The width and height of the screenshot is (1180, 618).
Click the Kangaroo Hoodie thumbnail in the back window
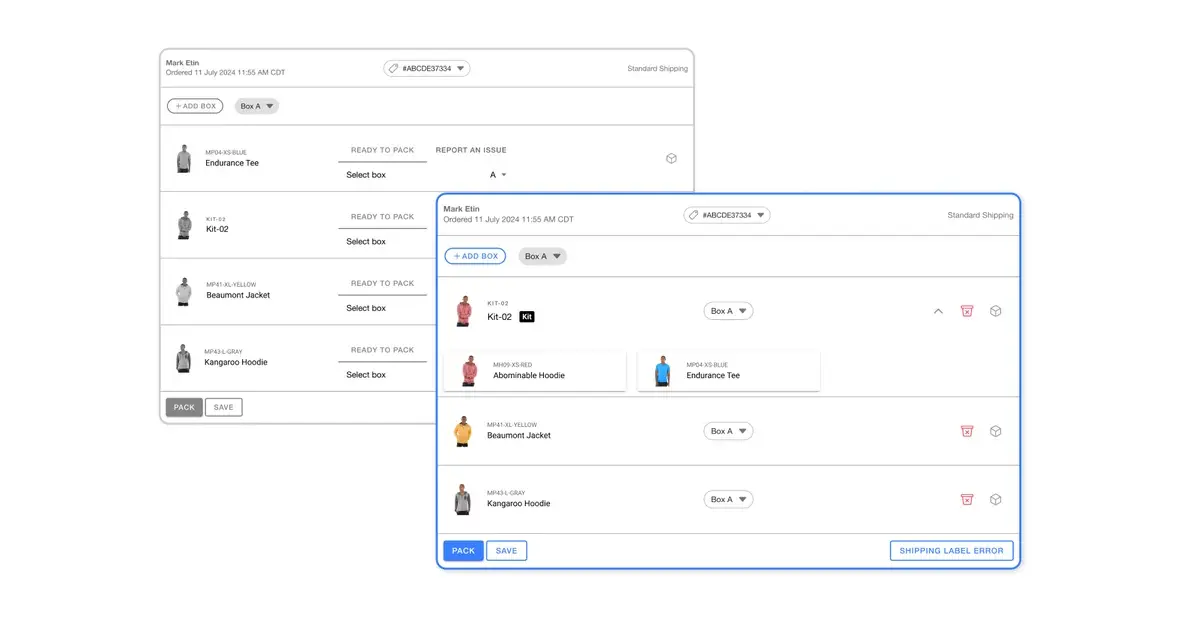pos(184,358)
